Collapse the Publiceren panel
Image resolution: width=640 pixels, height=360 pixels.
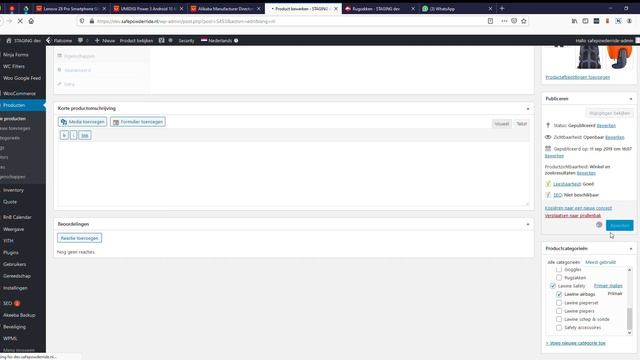click(631, 99)
